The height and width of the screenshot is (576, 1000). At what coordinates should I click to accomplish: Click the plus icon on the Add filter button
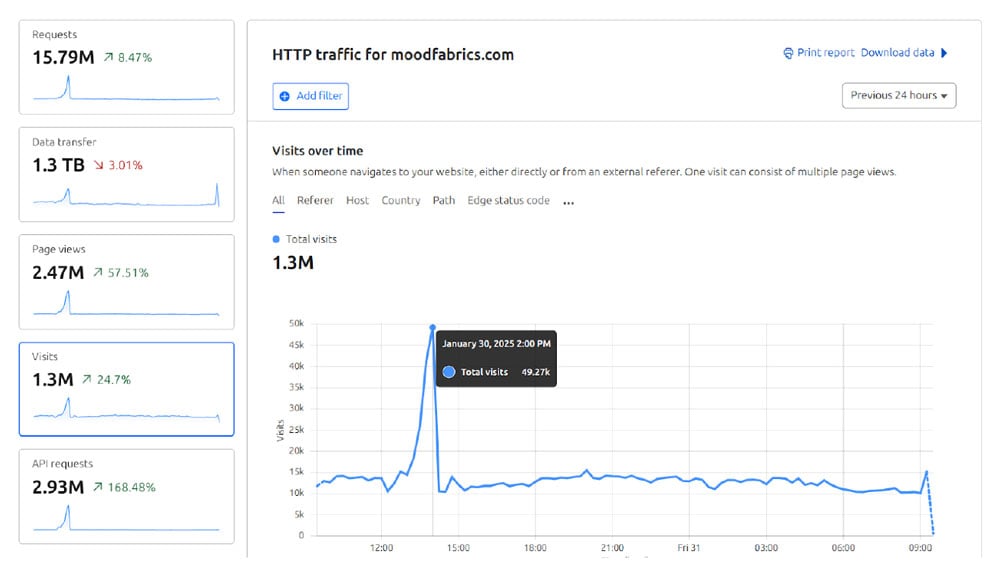[x=289, y=96]
